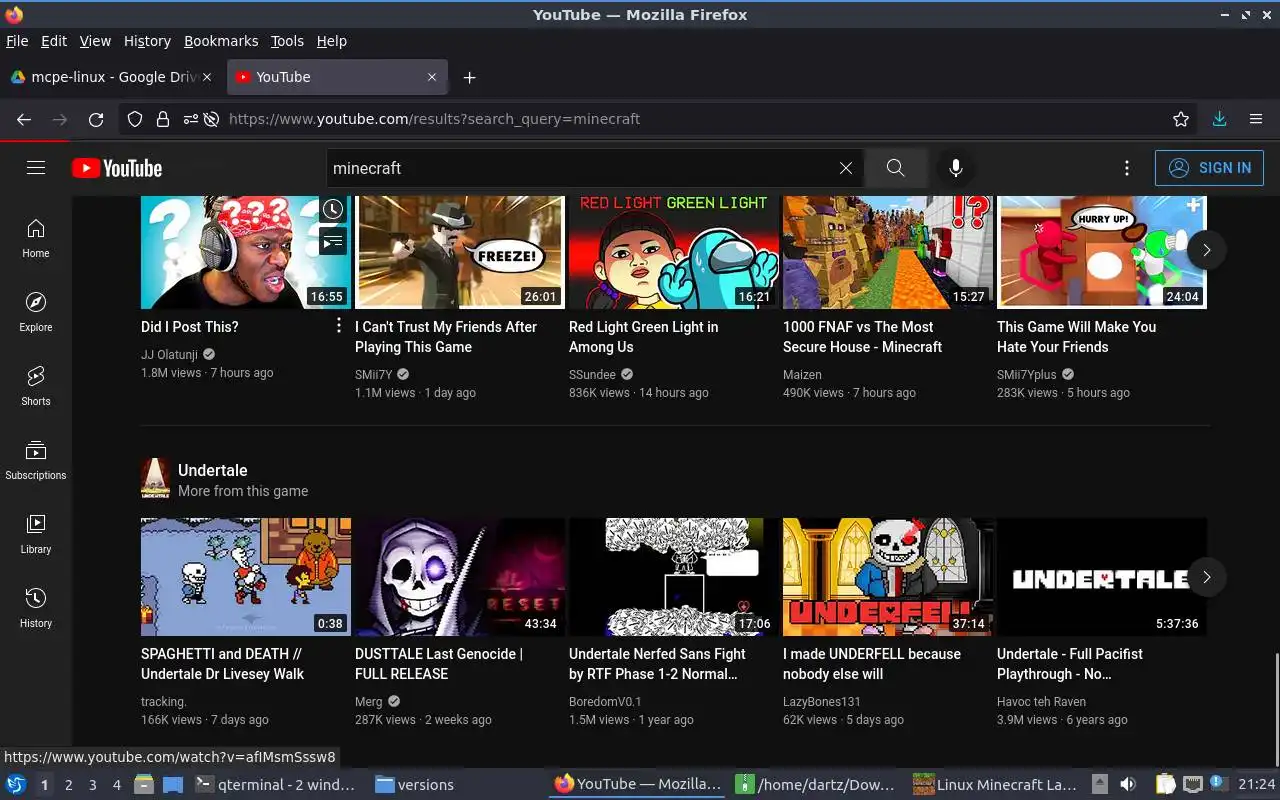This screenshot has width=1280, height=800.
Task: Open the Tools menu
Action: (287, 41)
